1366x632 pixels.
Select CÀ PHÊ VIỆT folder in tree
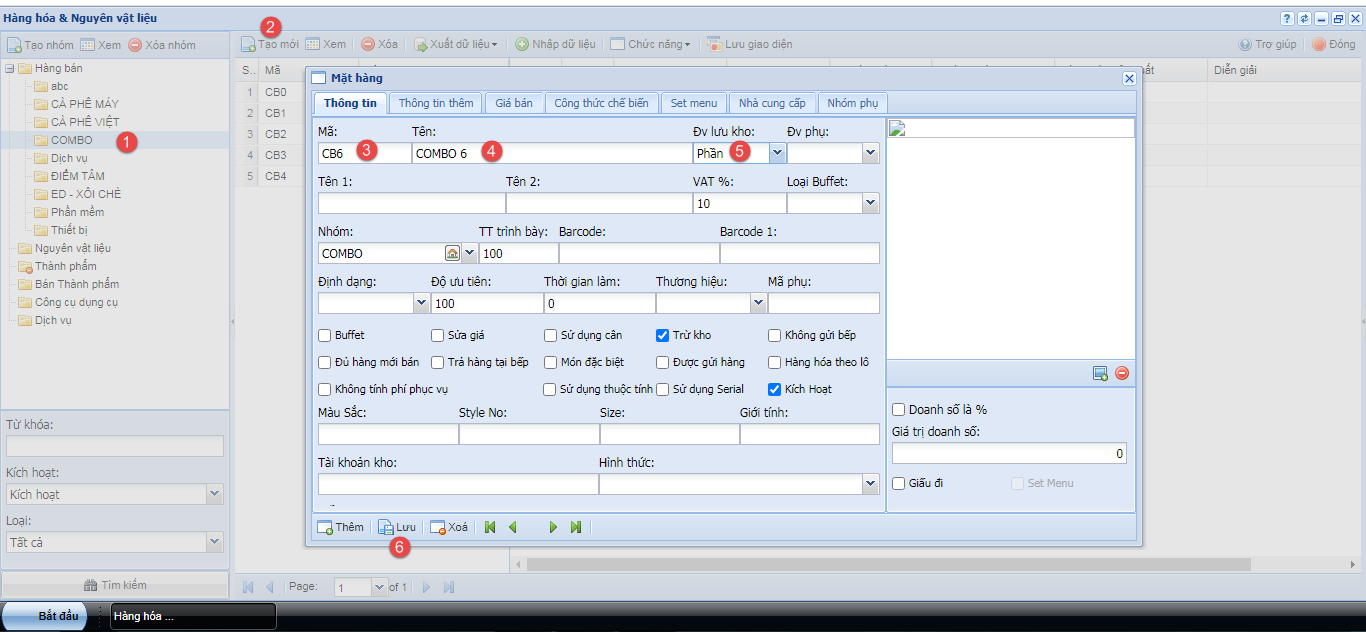click(85, 122)
